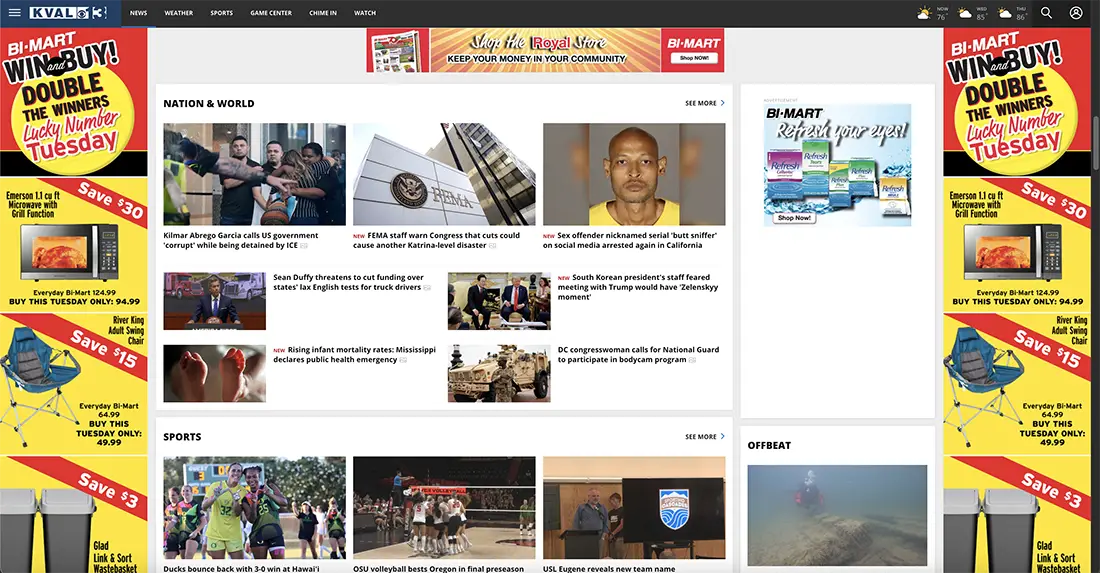
Task: Click Shop Now on Refresh eye drops ad
Action: click(x=793, y=218)
